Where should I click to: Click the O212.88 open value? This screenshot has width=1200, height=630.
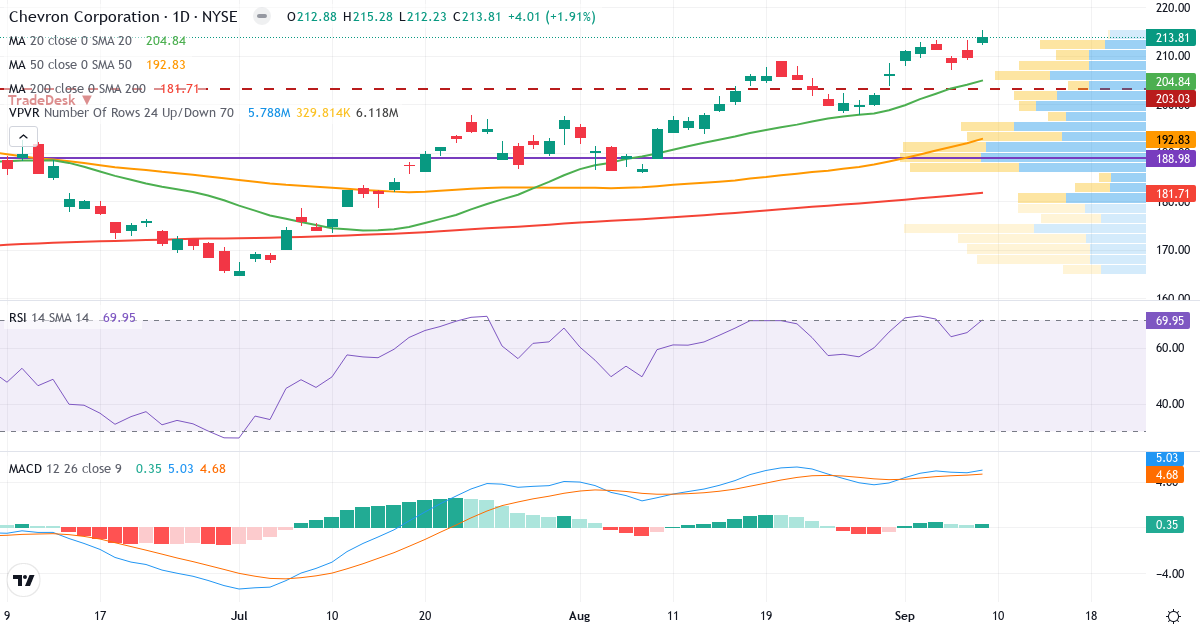311,17
